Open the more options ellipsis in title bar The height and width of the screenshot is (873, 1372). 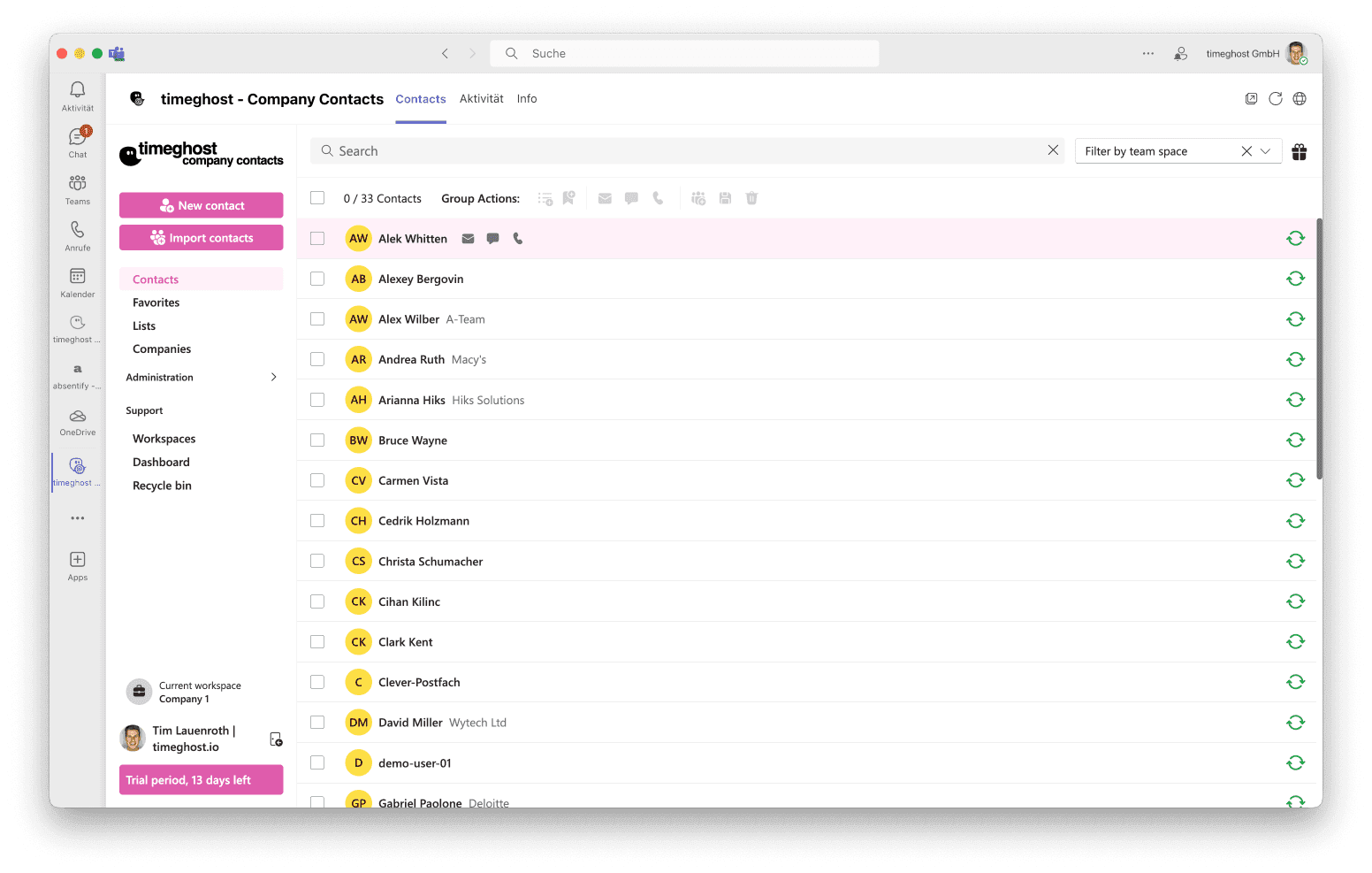pos(1147,54)
